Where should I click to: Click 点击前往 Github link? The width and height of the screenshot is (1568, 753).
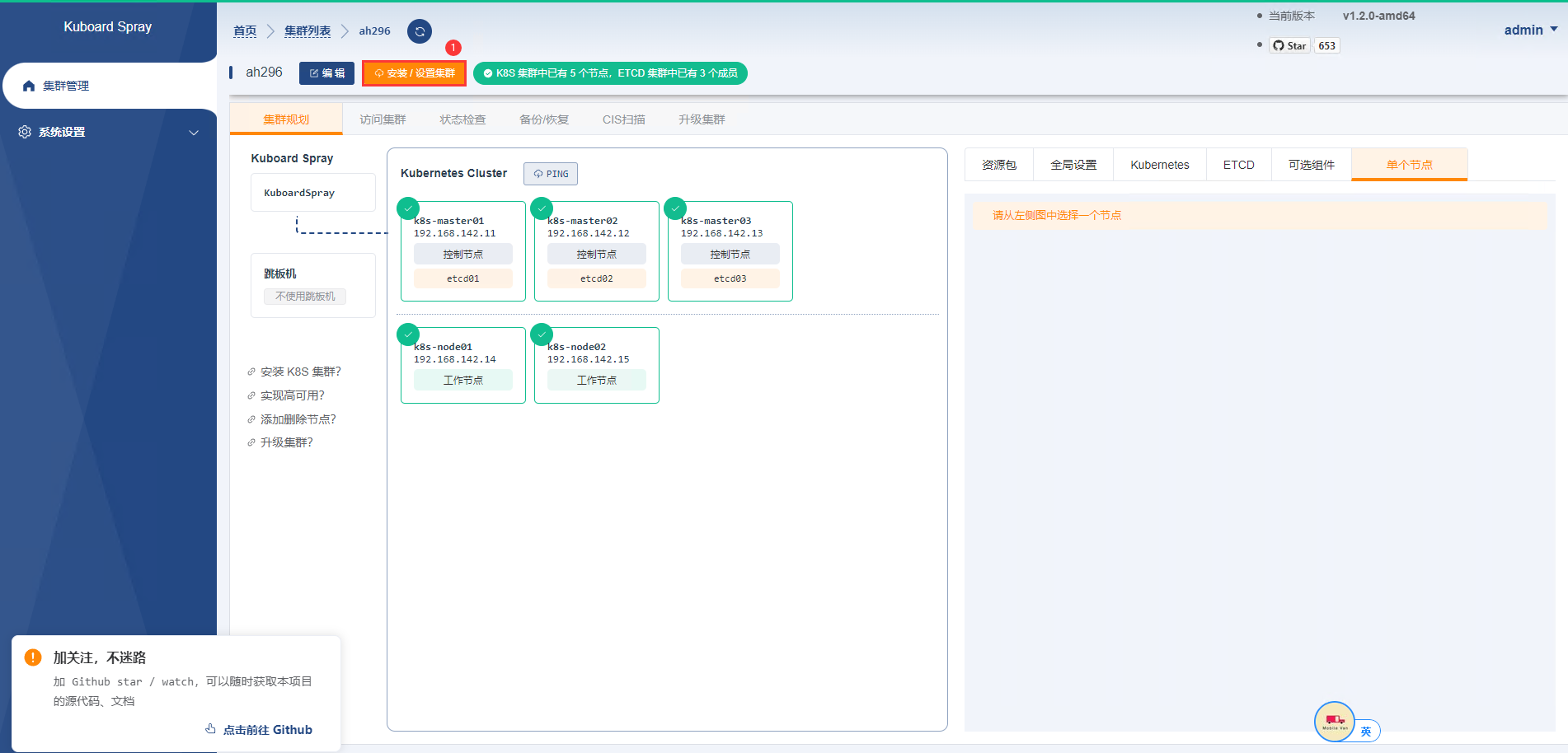[259, 730]
